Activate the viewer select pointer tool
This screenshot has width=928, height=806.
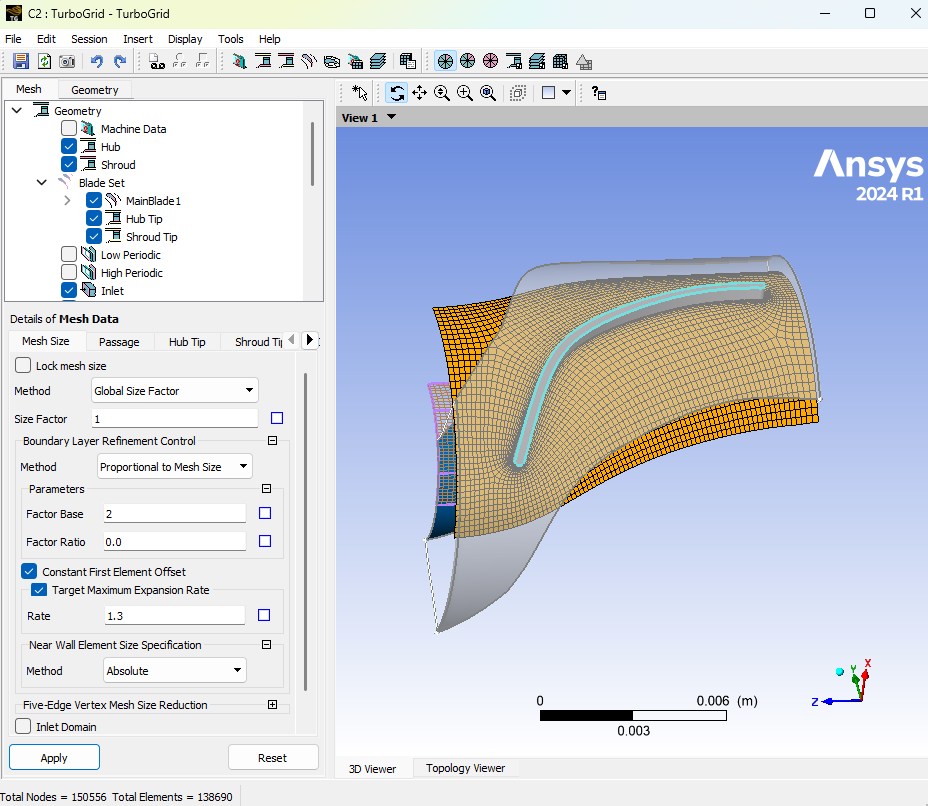pyautogui.click(x=359, y=93)
